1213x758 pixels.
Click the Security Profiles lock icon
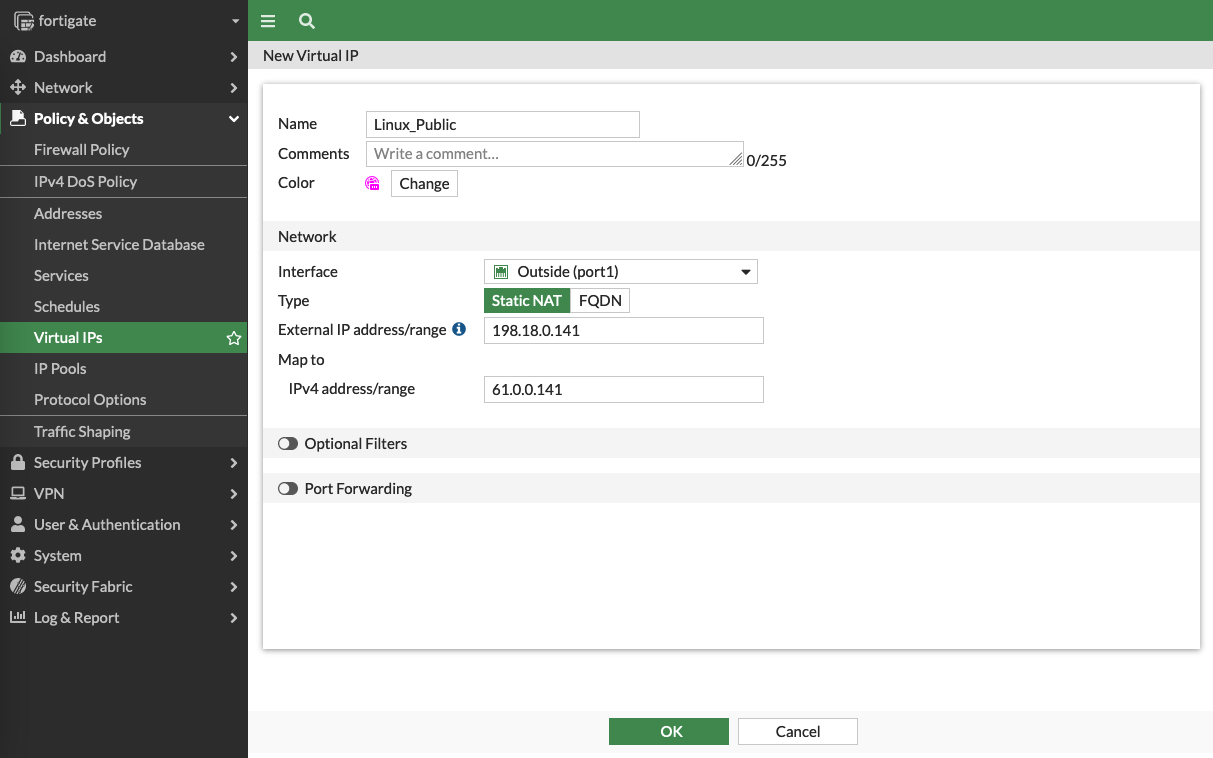click(x=17, y=463)
